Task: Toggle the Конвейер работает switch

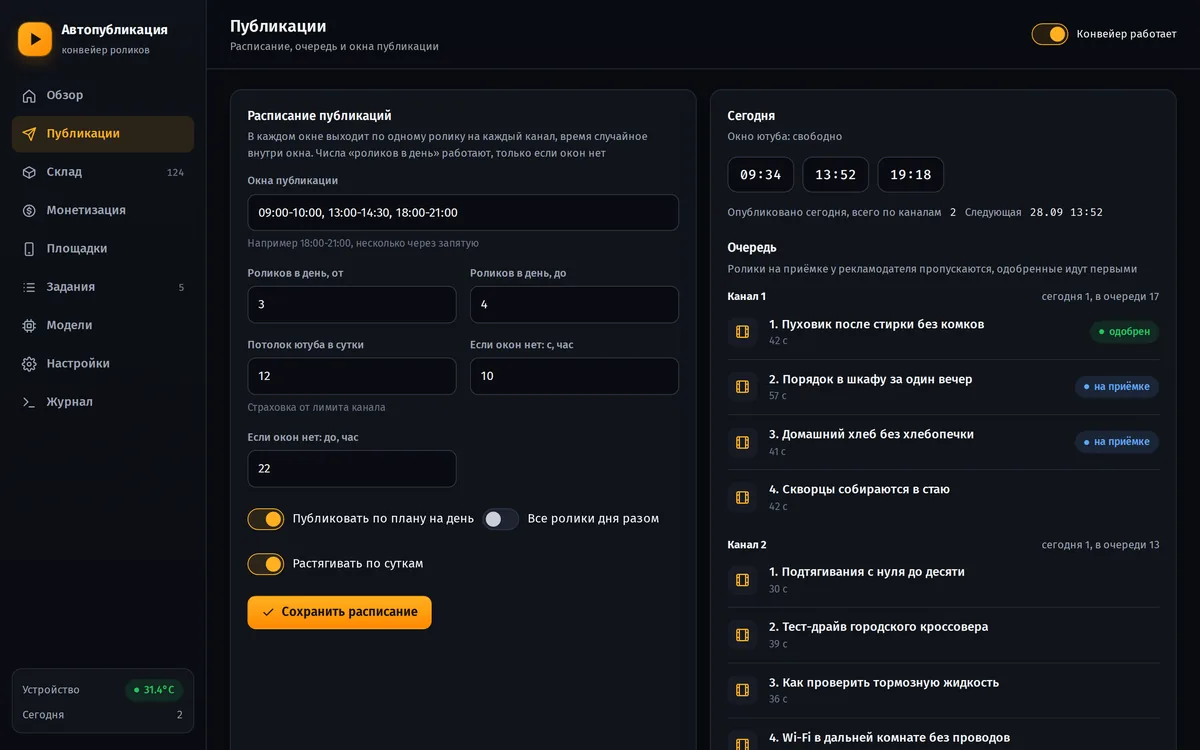Action: [x=1050, y=34]
